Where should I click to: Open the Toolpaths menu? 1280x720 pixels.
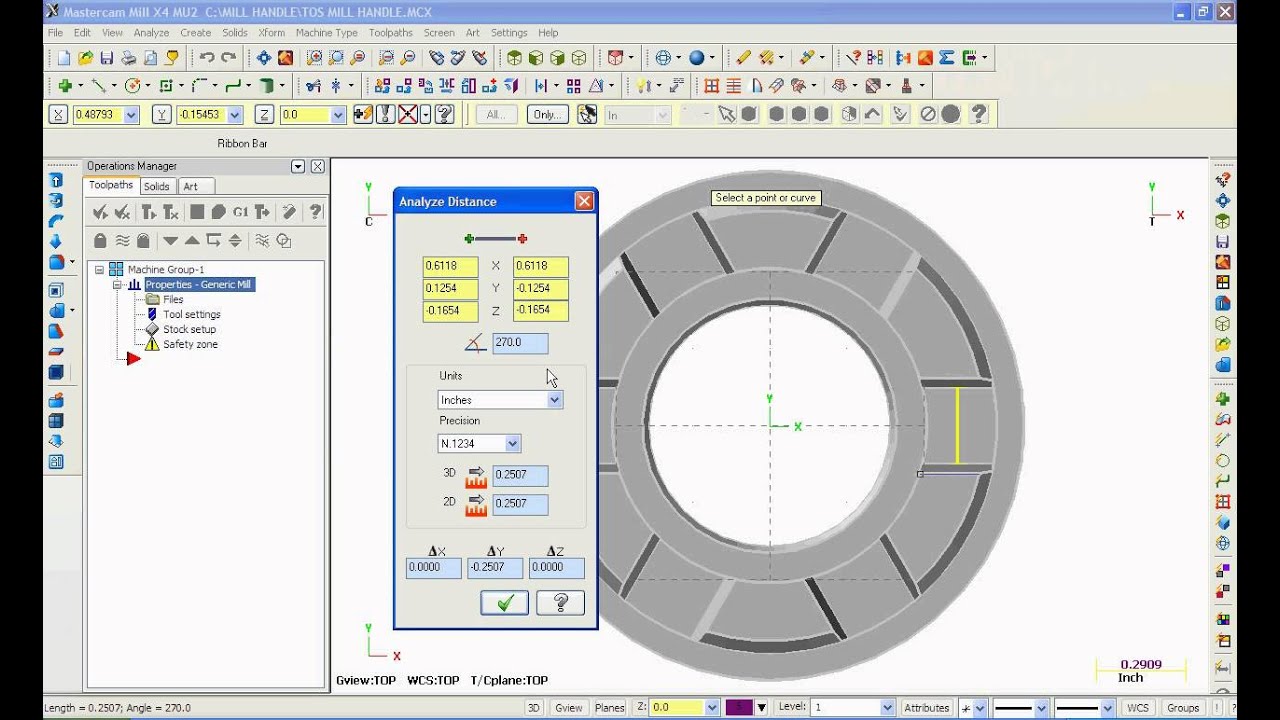click(390, 33)
